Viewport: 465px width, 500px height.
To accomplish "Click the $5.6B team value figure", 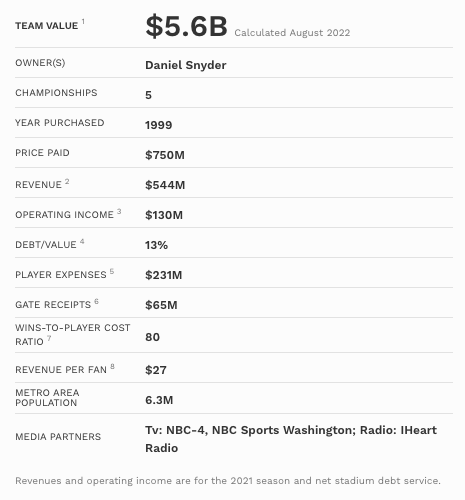I will coord(186,26).
